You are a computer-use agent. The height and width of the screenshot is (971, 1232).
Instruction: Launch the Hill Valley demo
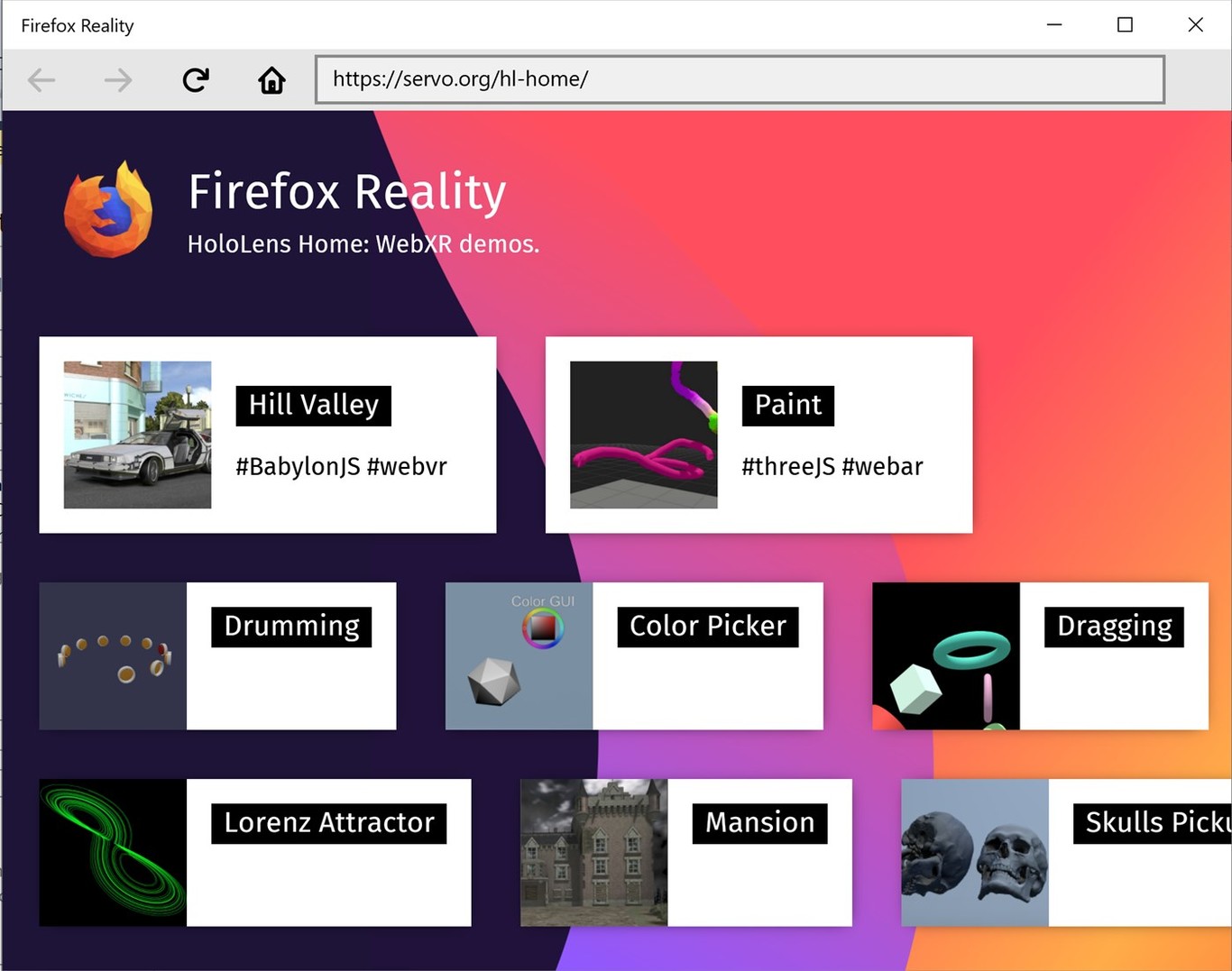pos(312,405)
